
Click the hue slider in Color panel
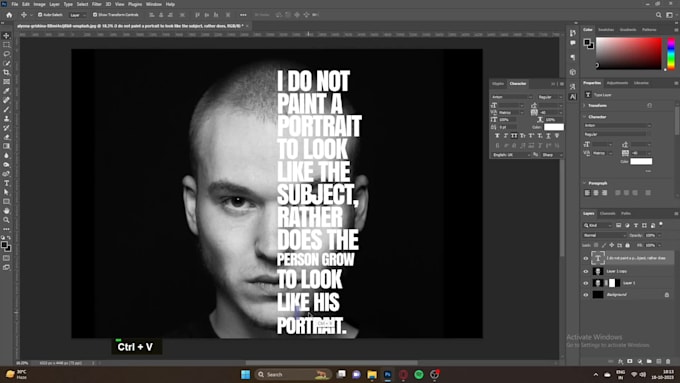671,53
